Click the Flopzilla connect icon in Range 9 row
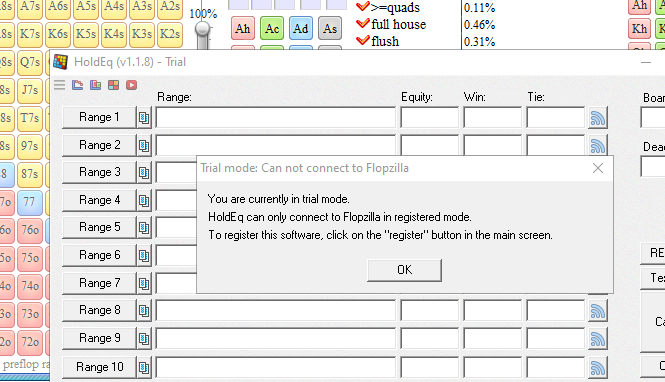The height and width of the screenshot is (382, 665). point(598,339)
